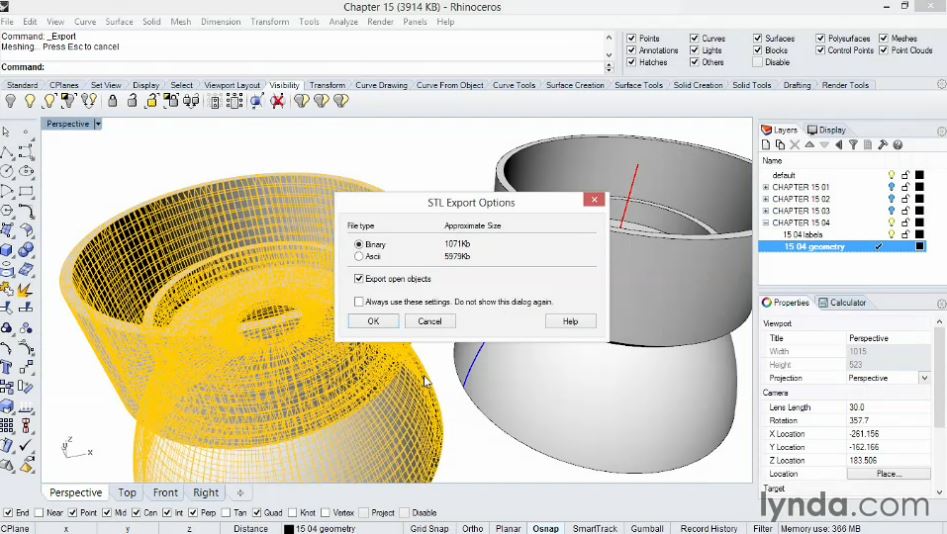
Task: Click the color swatch of CHAPTER 15 02
Action: 919,199
